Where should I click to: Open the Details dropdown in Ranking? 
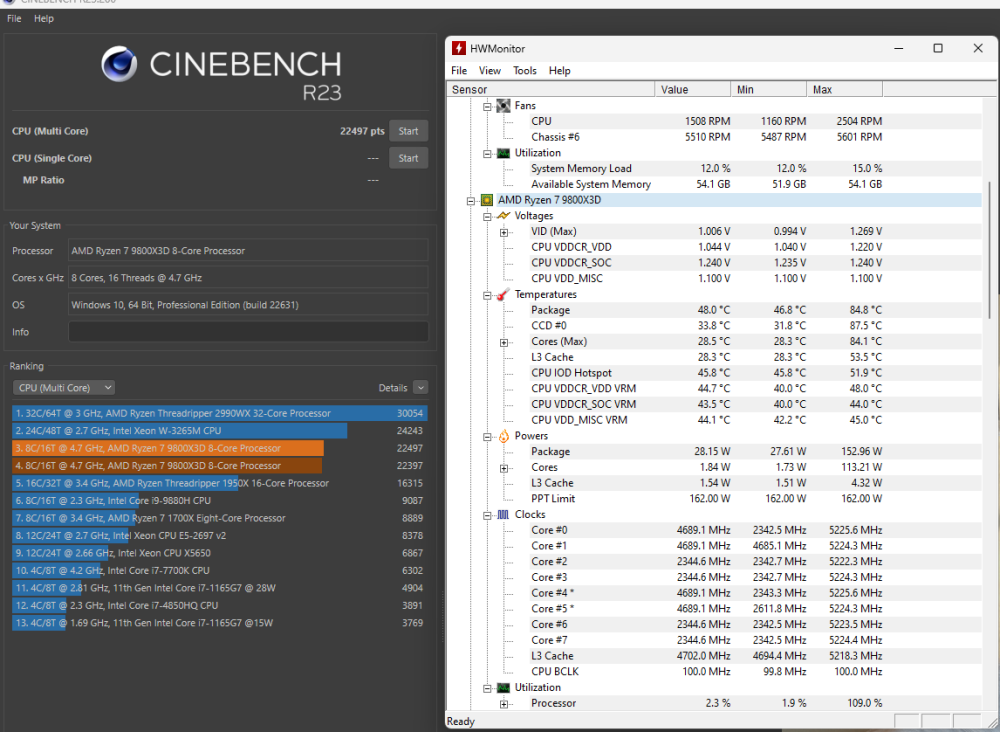point(420,387)
